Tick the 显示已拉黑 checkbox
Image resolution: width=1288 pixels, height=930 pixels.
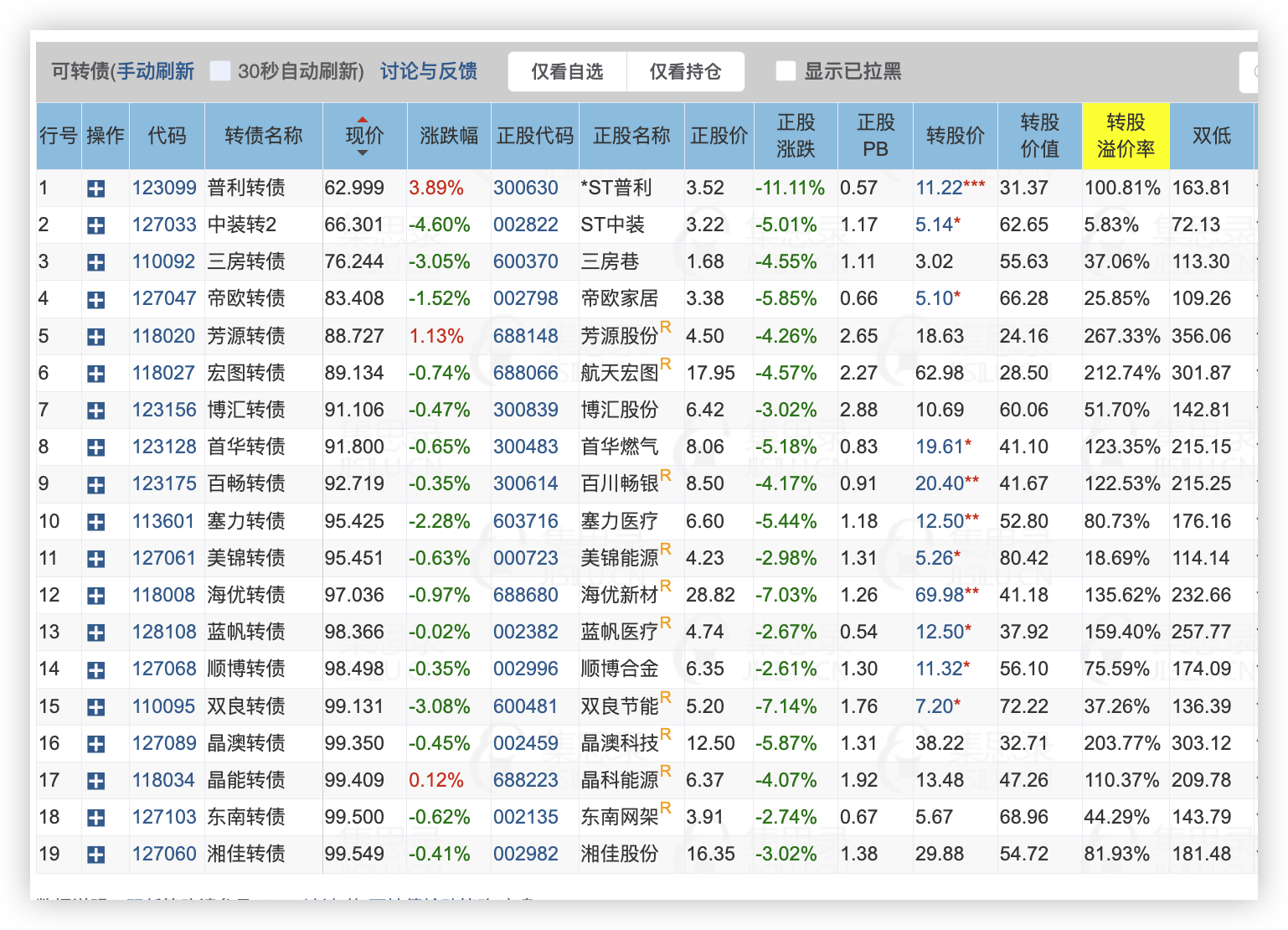pyautogui.click(x=786, y=71)
